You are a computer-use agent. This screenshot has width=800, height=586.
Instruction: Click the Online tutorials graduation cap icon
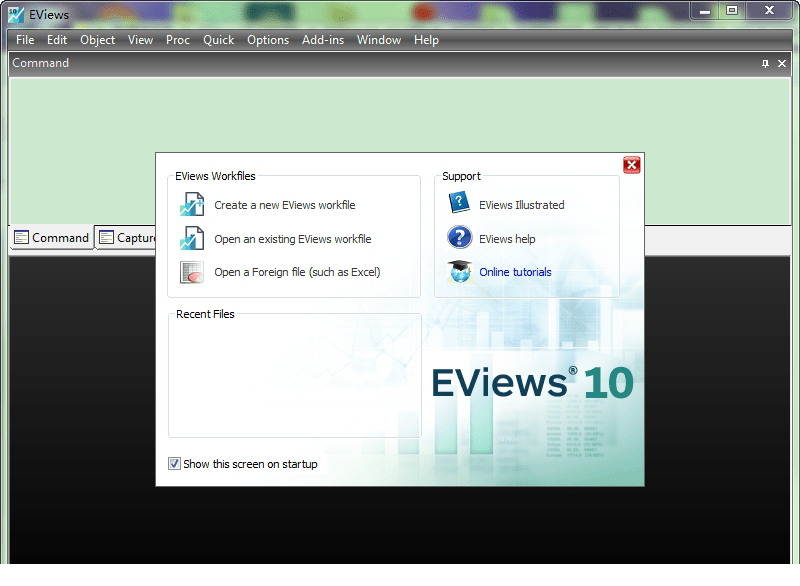[x=459, y=271]
